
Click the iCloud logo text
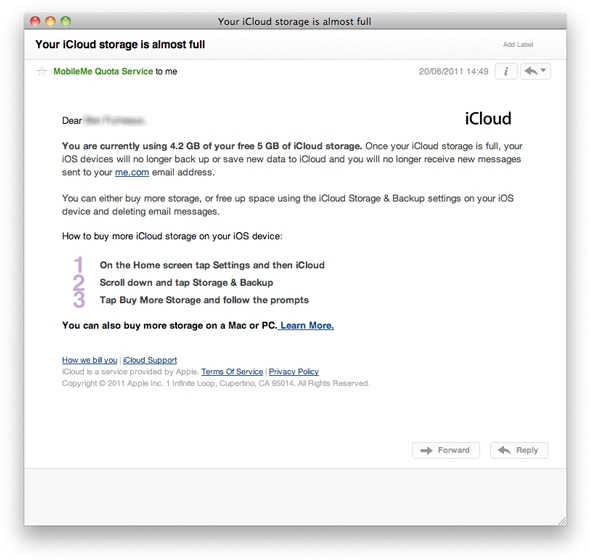pyautogui.click(x=488, y=119)
